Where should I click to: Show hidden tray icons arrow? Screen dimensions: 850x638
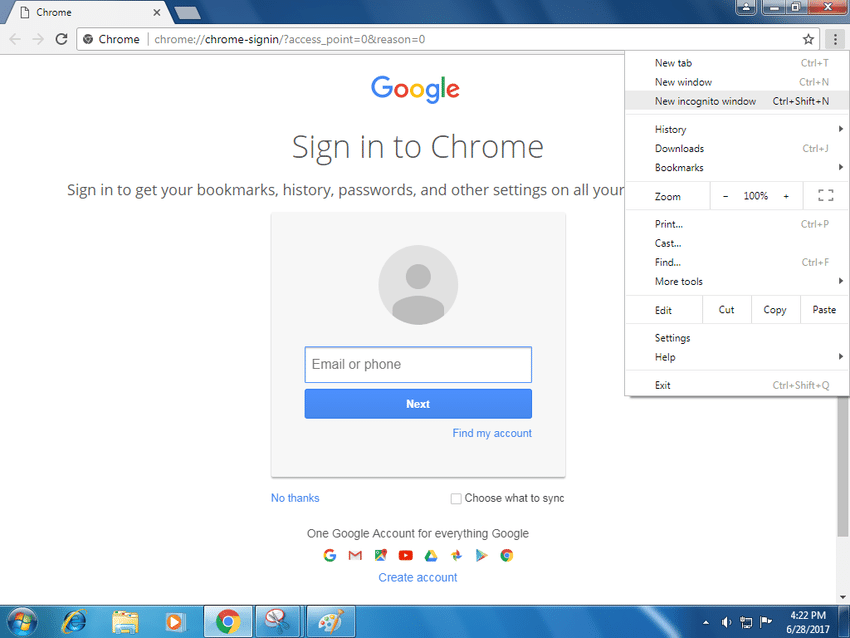coord(706,623)
